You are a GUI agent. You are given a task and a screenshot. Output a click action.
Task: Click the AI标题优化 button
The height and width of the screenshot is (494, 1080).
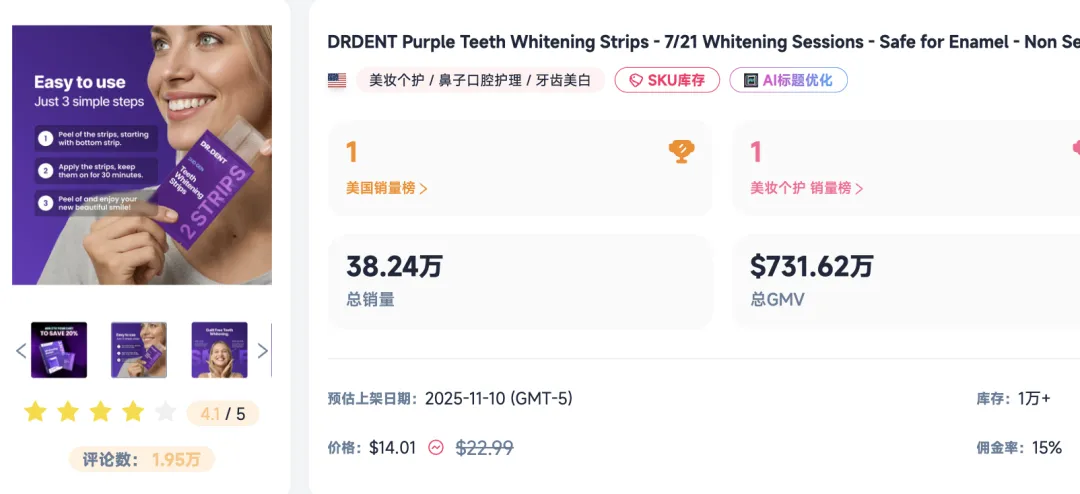click(788, 80)
